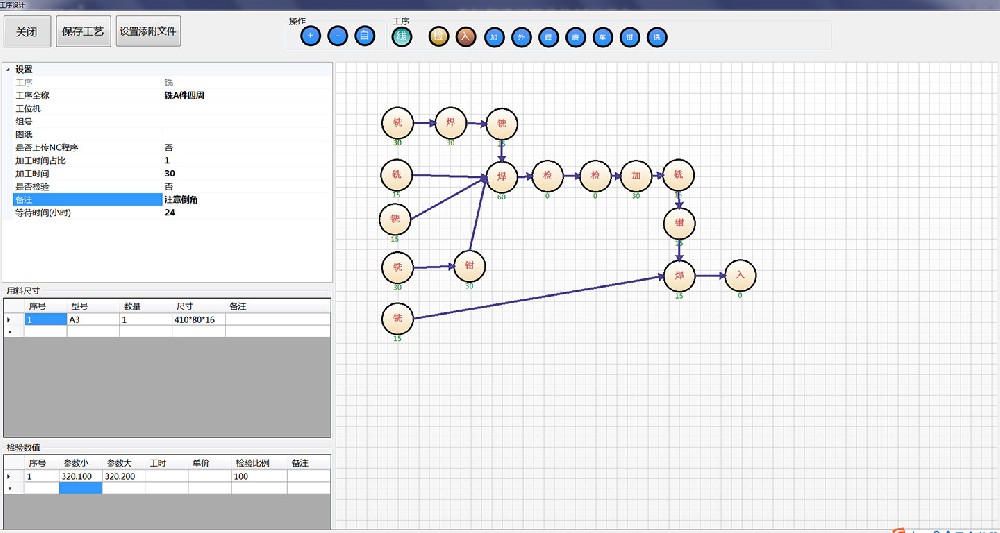Click the blue plus (+) operation icon

click(310, 37)
